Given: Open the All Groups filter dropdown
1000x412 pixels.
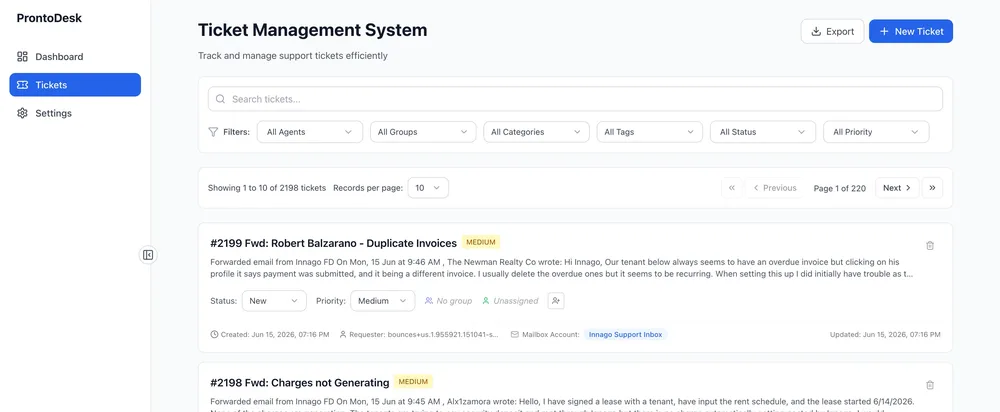Looking at the screenshot, I should (423, 132).
